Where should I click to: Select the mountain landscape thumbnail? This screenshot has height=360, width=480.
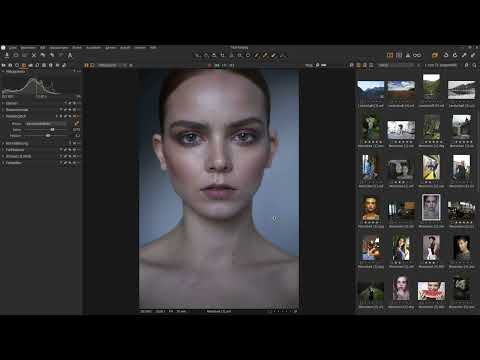pyautogui.click(x=371, y=90)
